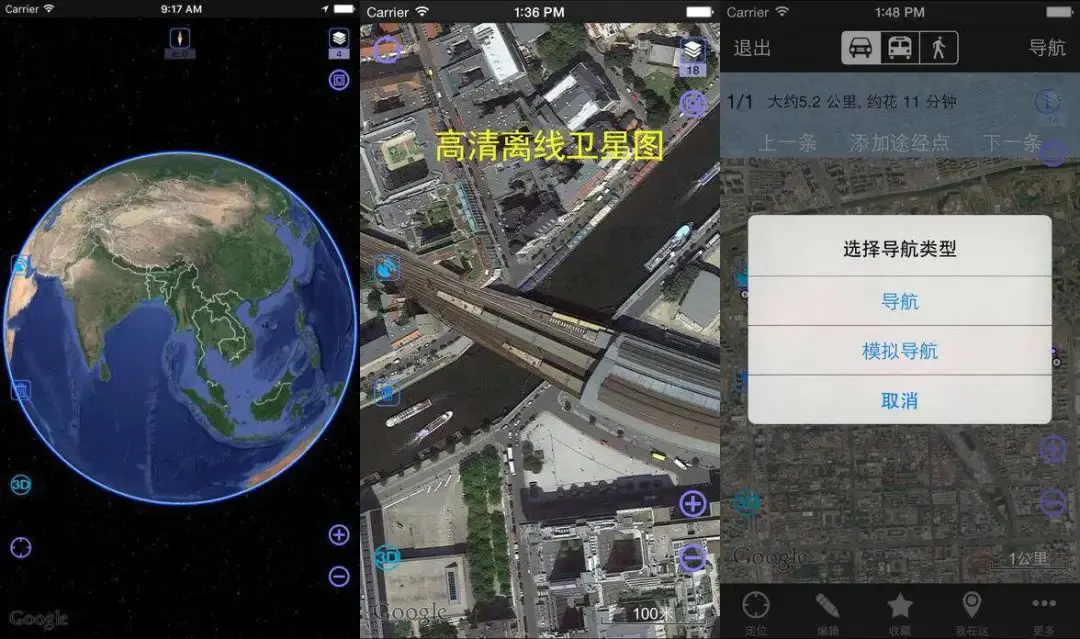Tap square frame icon on satellite screen
Image resolution: width=1080 pixels, height=639 pixels.
coord(693,104)
